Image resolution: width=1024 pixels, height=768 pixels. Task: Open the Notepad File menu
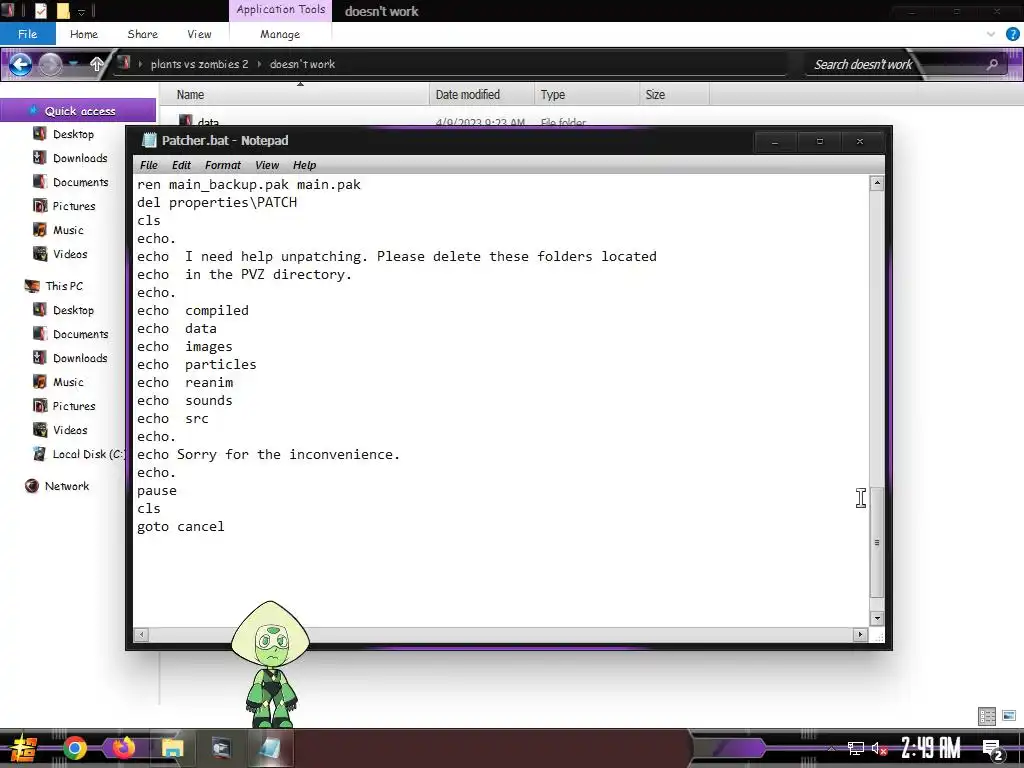tap(148, 165)
